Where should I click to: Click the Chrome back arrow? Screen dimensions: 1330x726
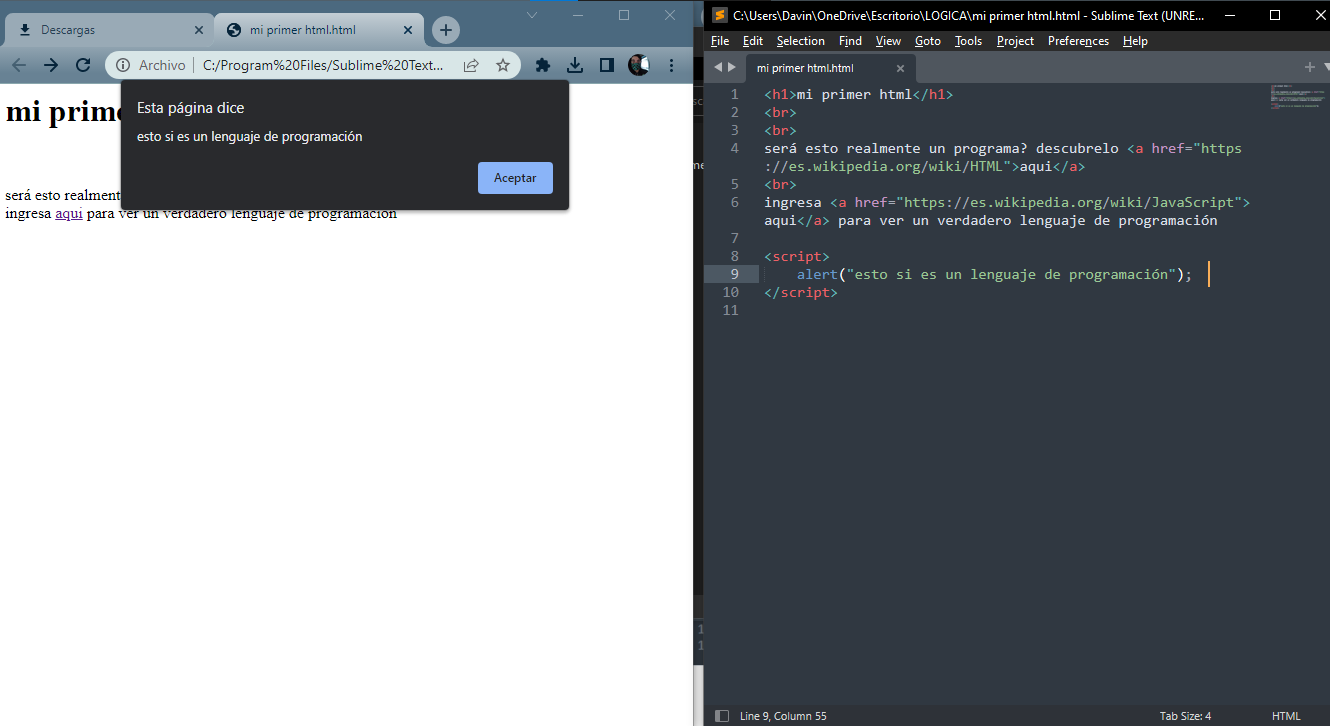(x=19, y=65)
